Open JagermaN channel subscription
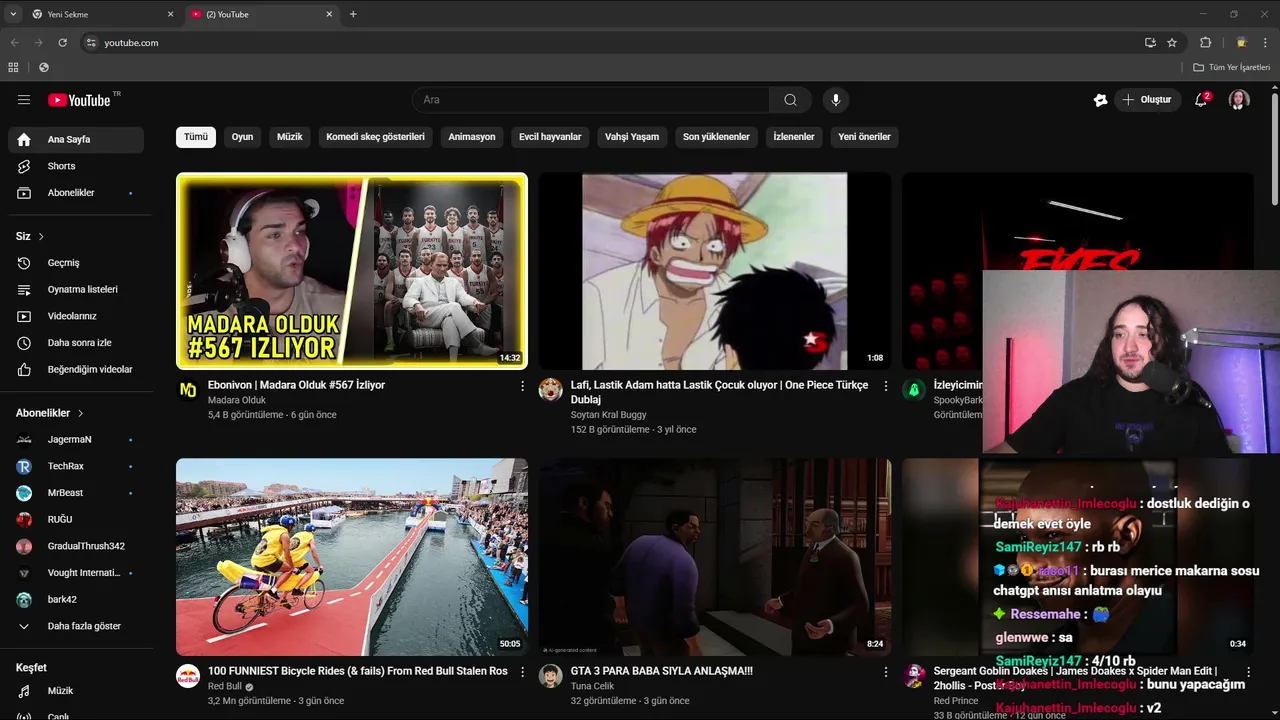The width and height of the screenshot is (1280, 720). point(76,440)
